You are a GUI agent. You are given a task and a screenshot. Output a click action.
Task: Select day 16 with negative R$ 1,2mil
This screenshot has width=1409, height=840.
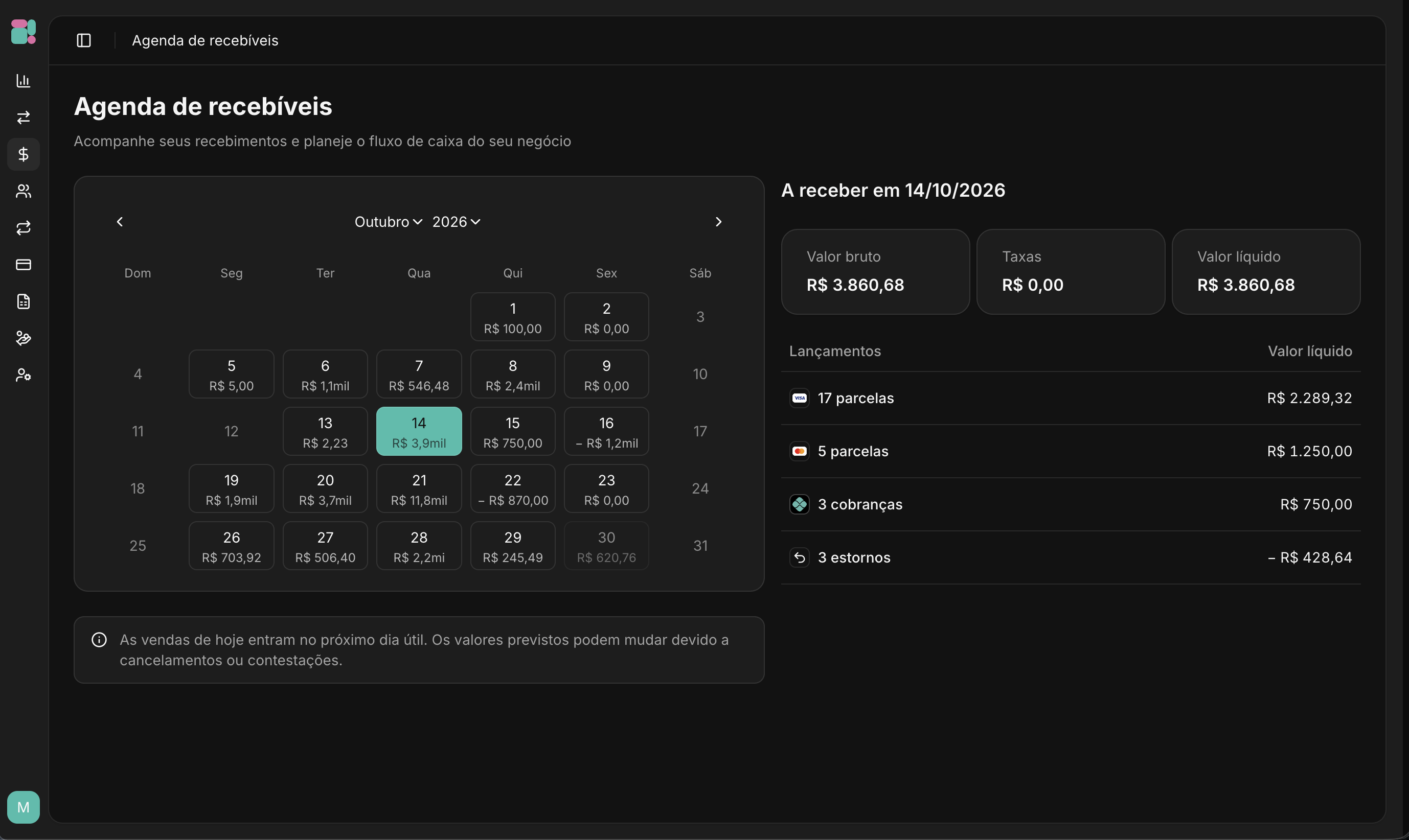(606, 431)
